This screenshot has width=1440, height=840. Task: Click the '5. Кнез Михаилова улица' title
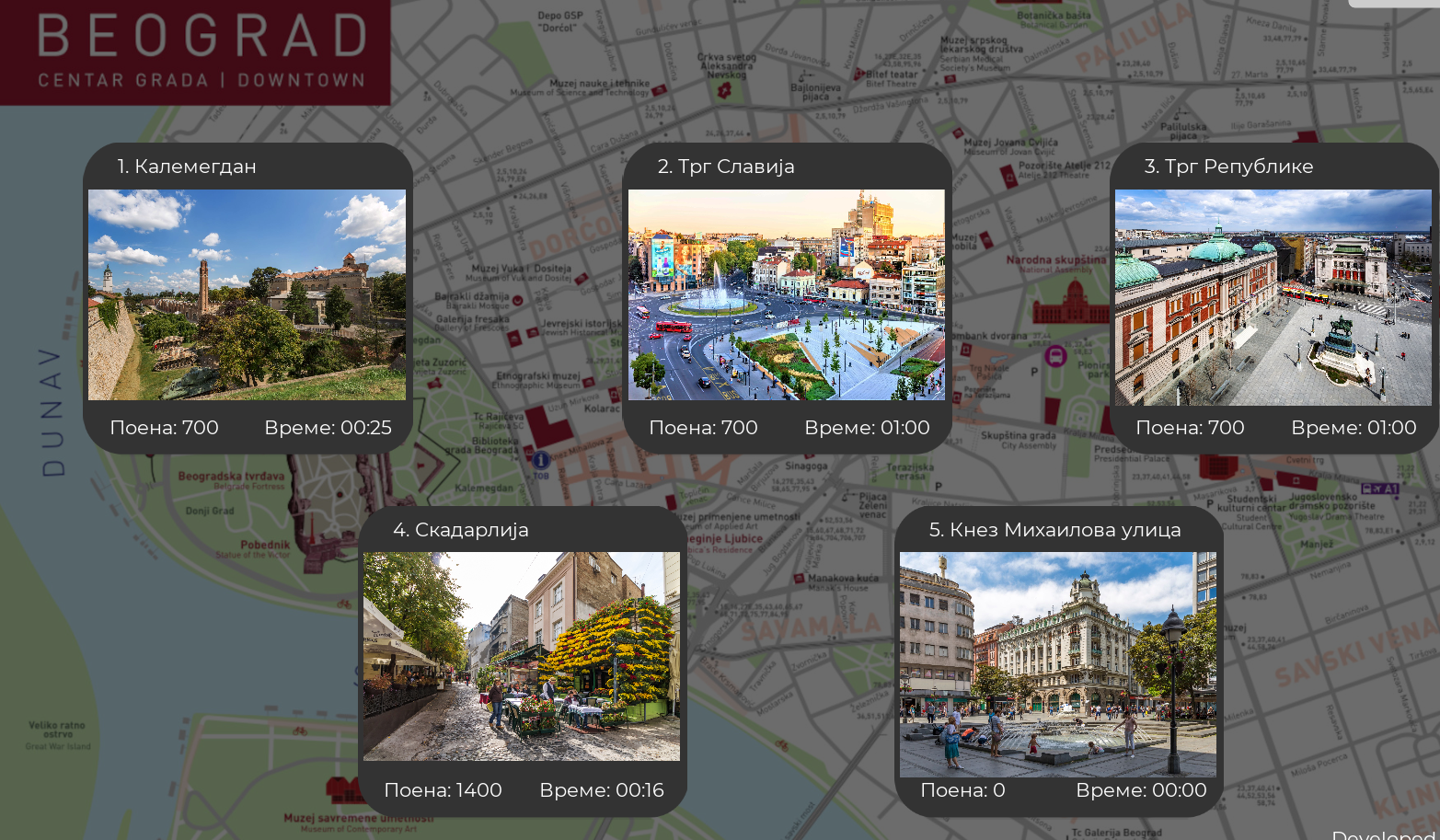pos(1054,530)
